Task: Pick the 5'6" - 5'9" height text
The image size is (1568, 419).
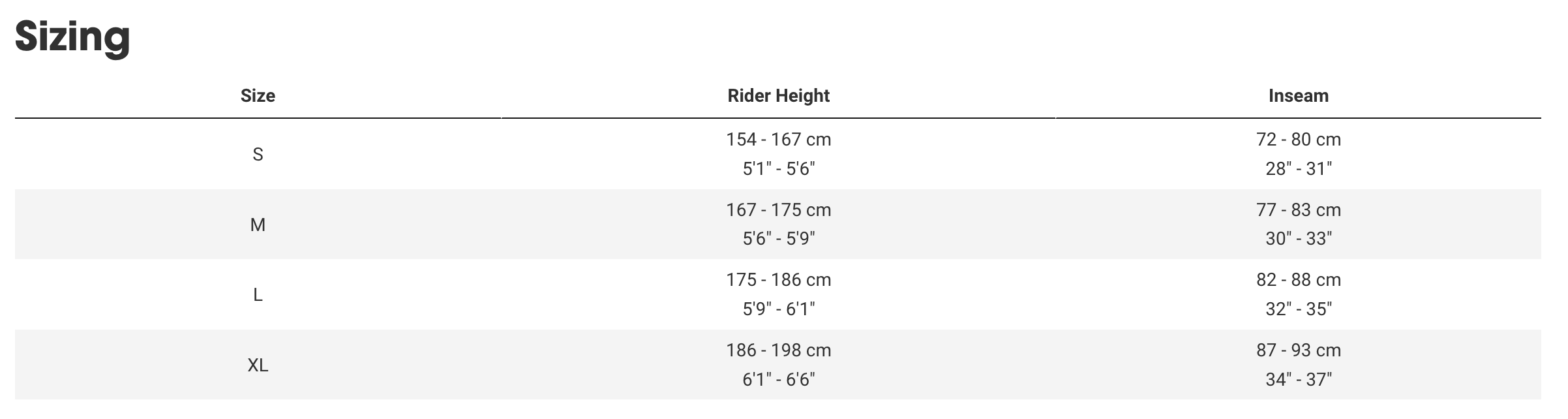Action: [778, 239]
